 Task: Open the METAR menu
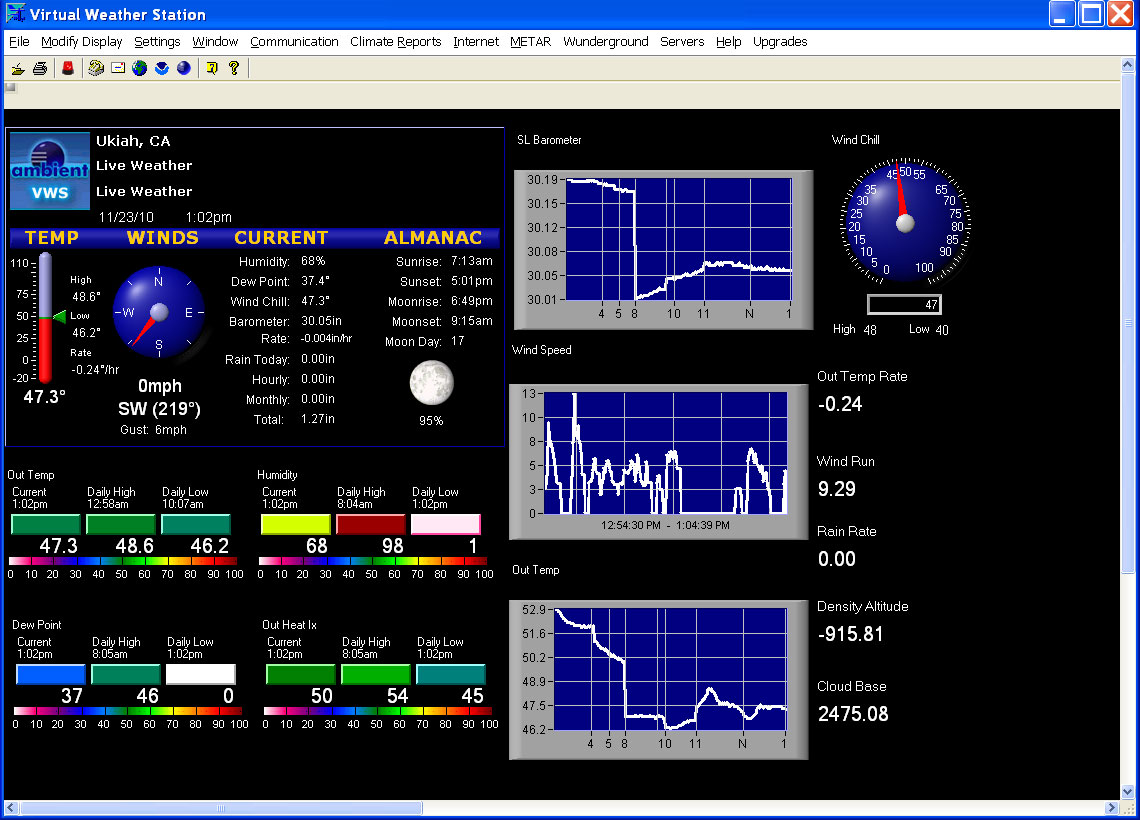pyautogui.click(x=530, y=42)
